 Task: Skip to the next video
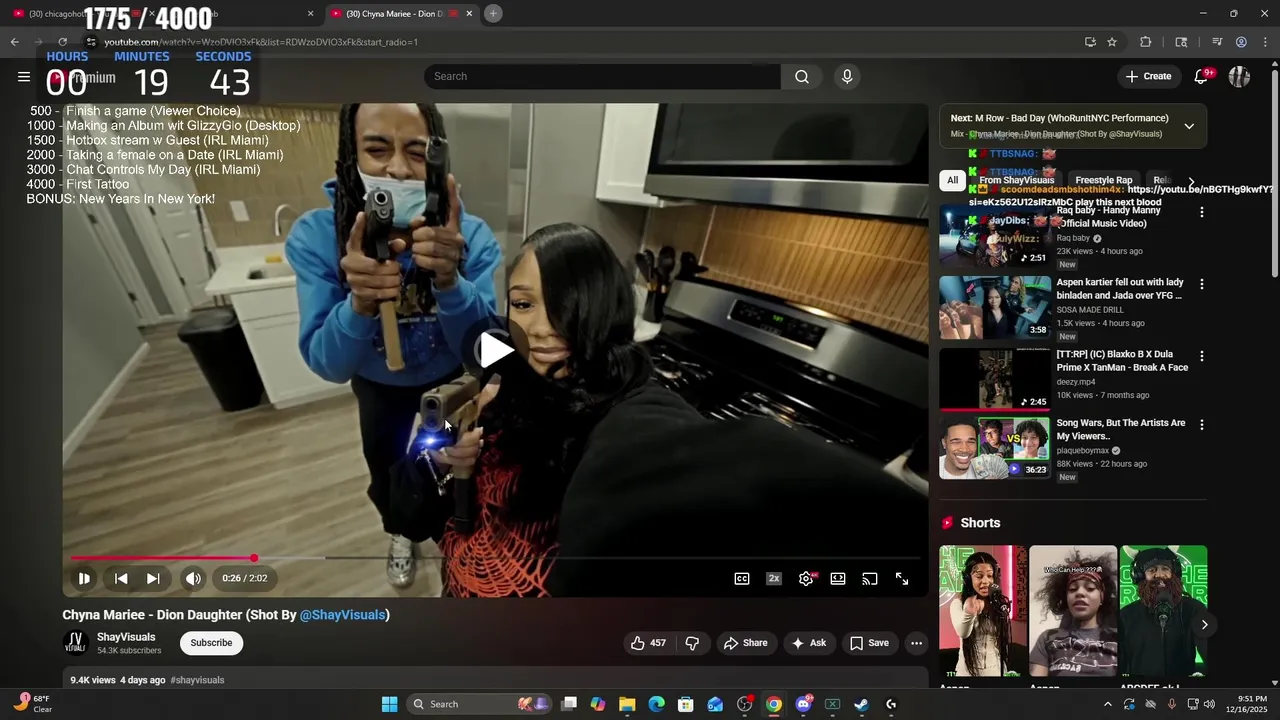[x=153, y=578]
